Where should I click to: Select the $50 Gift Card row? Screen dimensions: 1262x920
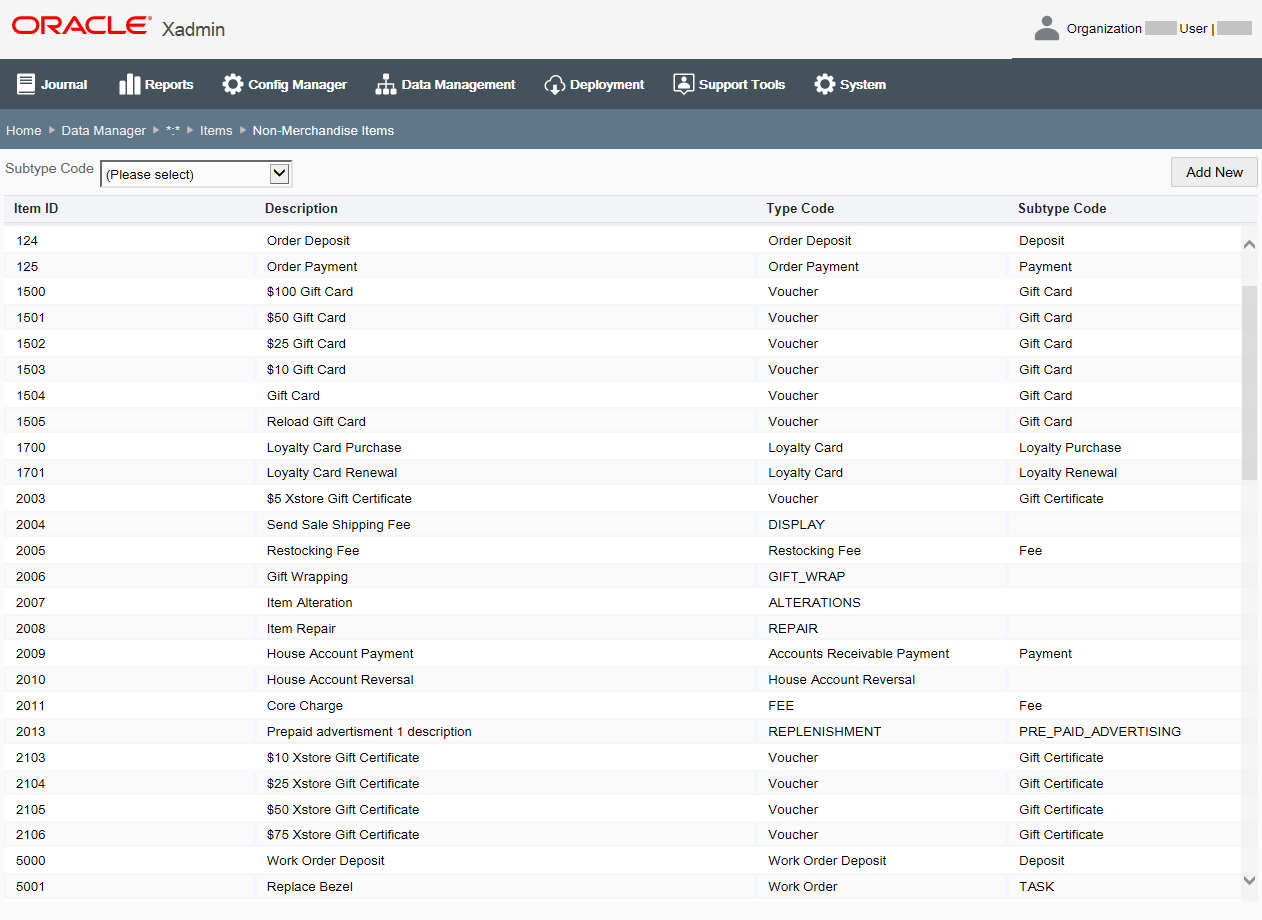622,318
